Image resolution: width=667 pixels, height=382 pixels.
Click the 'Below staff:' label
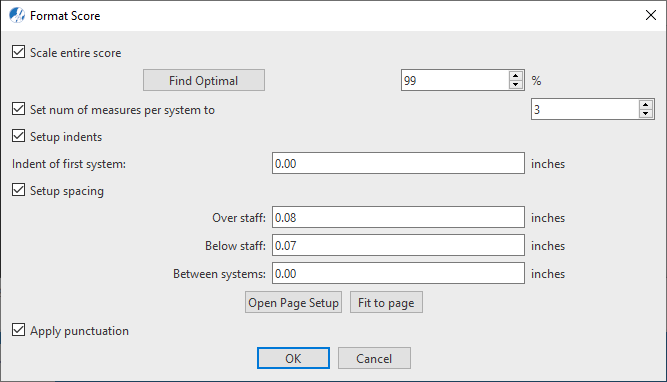tap(235, 246)
